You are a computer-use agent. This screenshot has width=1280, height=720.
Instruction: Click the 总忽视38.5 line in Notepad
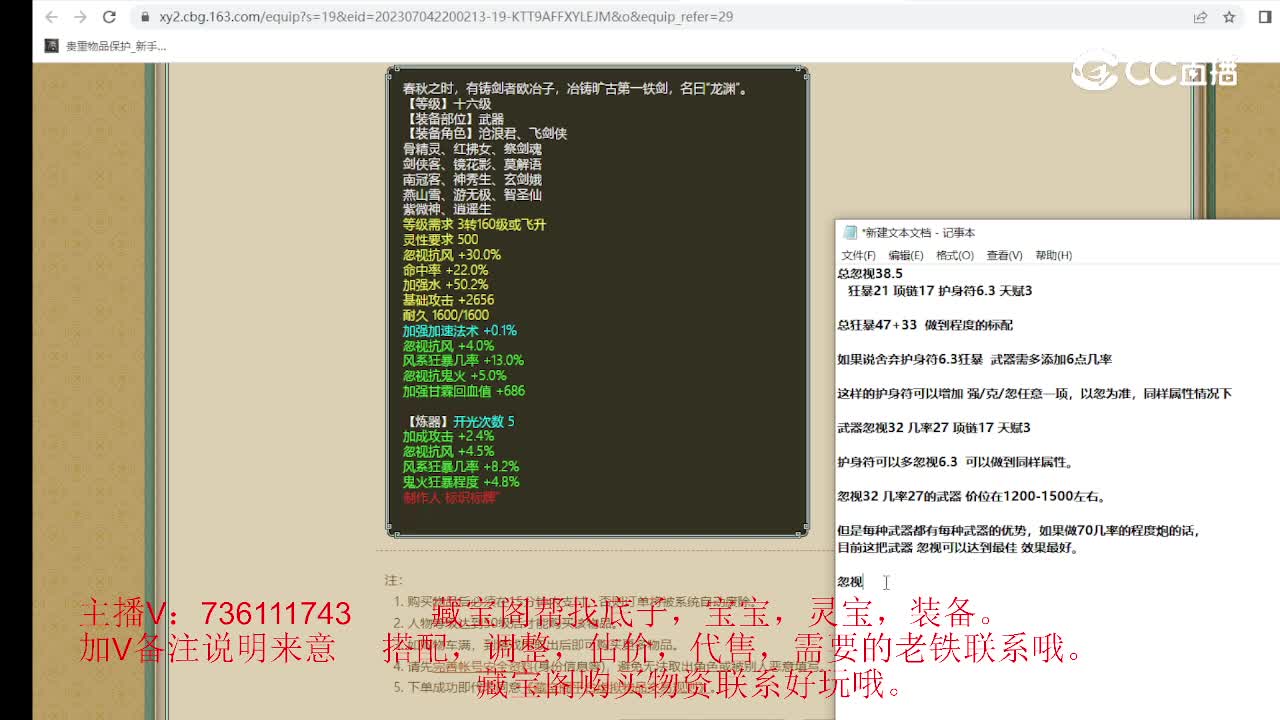click(870, 273)
